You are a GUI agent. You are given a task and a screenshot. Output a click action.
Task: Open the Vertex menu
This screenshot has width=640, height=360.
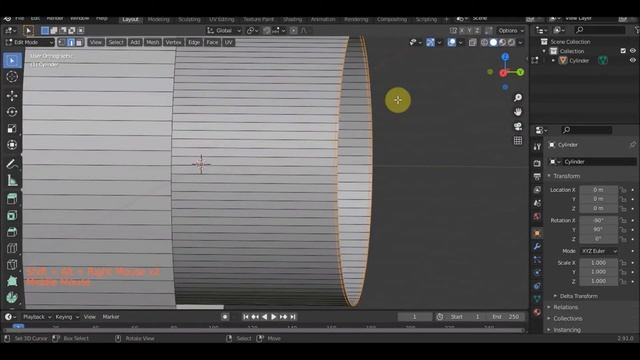pyautogui.click(x=173, y=42)
